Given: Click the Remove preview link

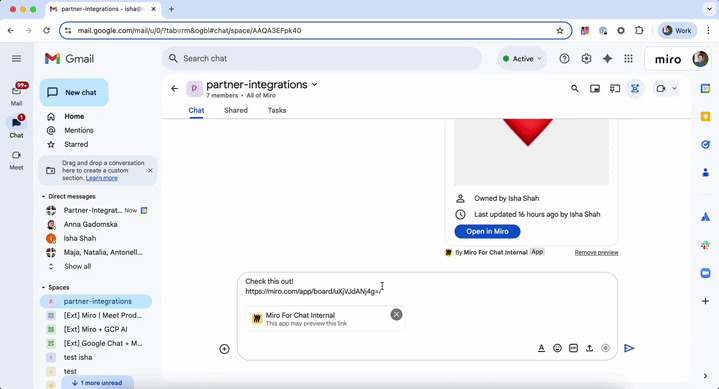Looking at the screenshot, I should 597,253.
